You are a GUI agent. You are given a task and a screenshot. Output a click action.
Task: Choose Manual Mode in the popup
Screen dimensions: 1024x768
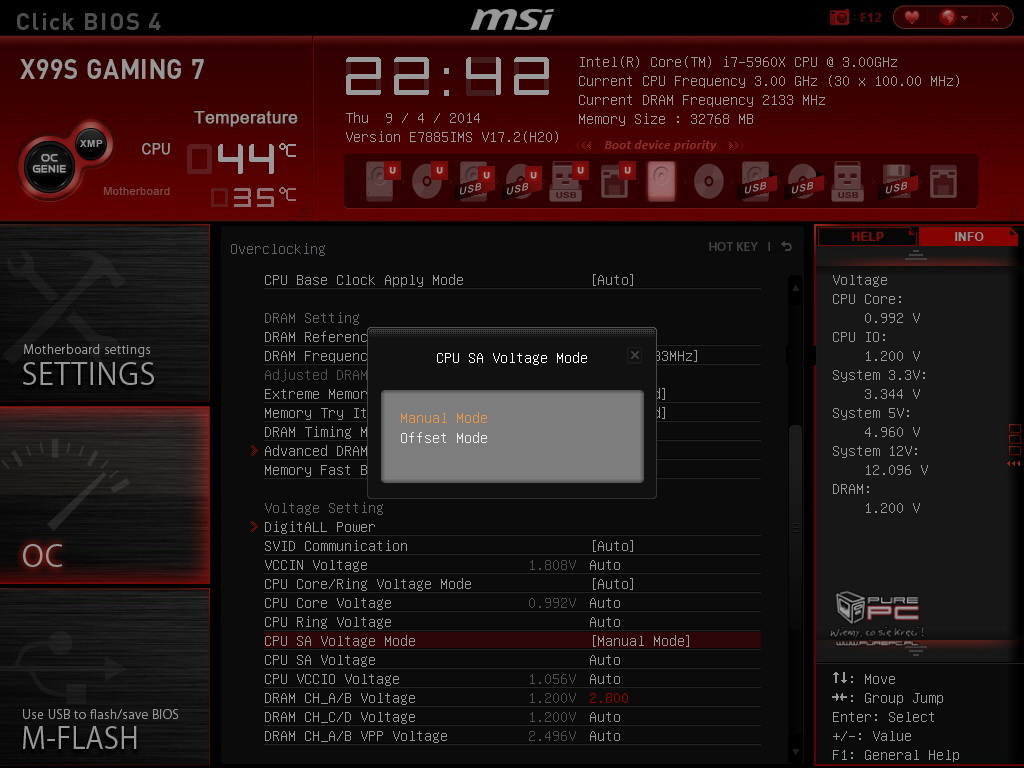pos(443,418)
